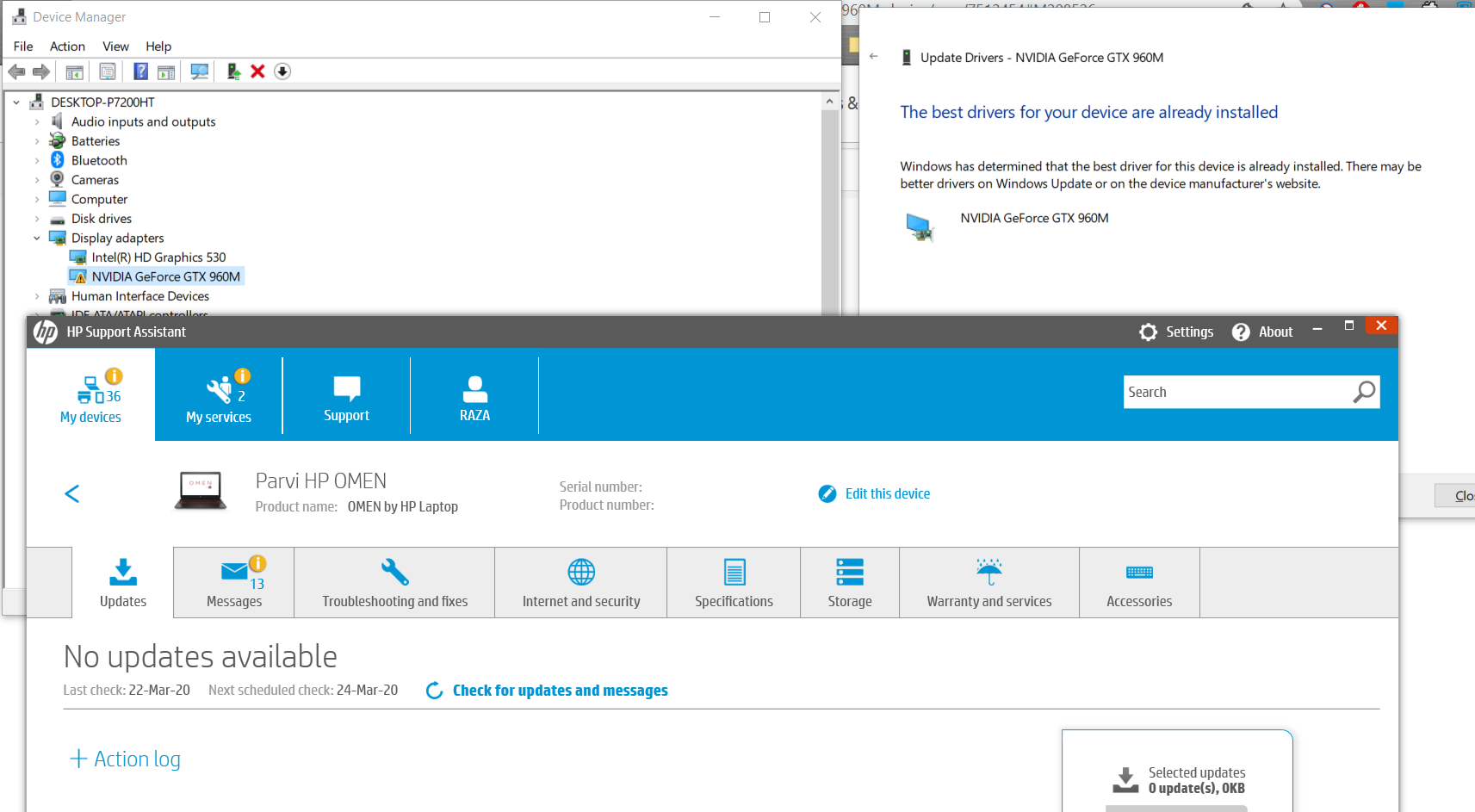
Task: Click the Disable device down-arrow icon
Action: click(x=282, y=71)
